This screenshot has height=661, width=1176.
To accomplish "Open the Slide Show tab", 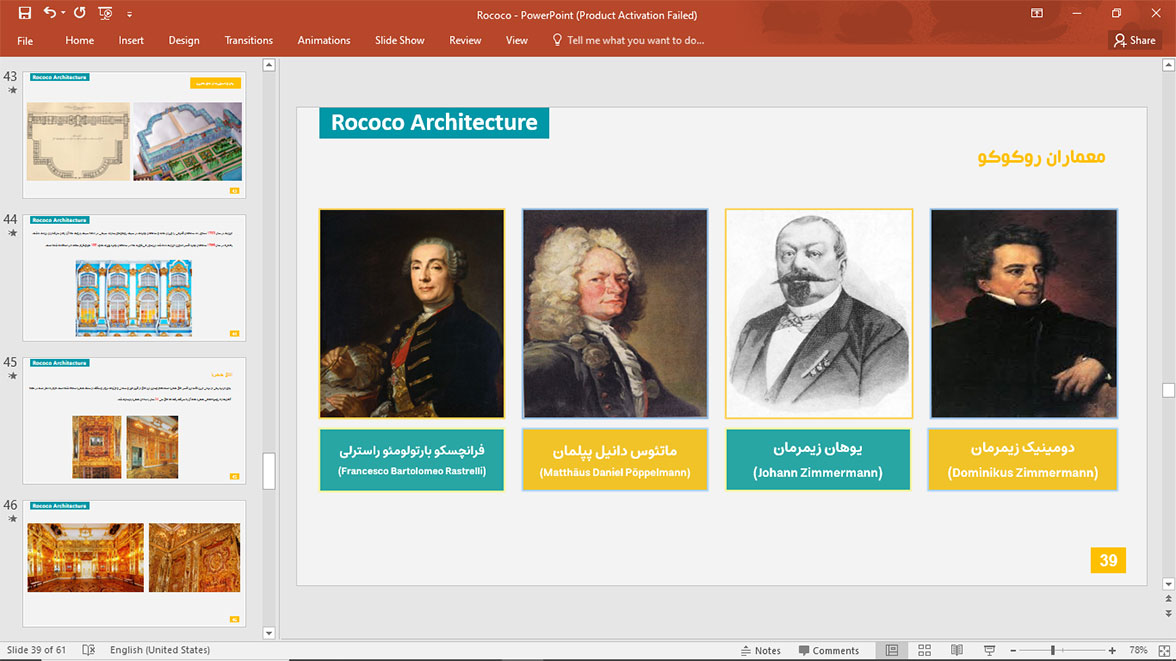I will pos(400,41).
